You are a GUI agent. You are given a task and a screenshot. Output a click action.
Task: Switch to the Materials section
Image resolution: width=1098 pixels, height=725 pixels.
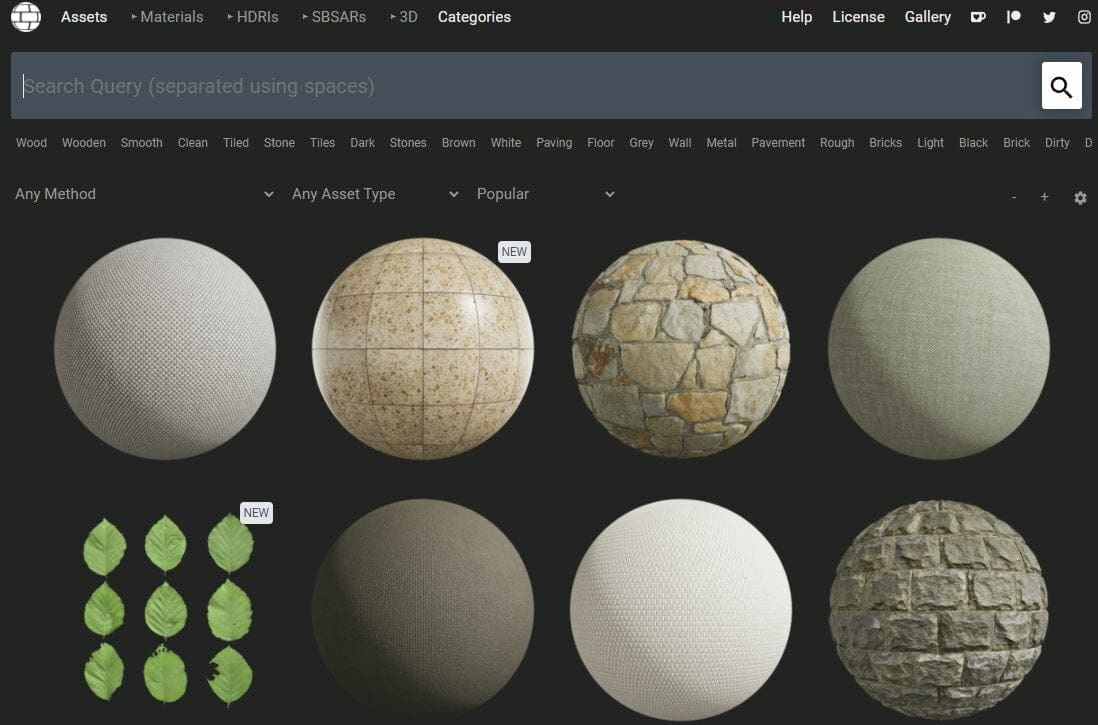coord(170,16)
